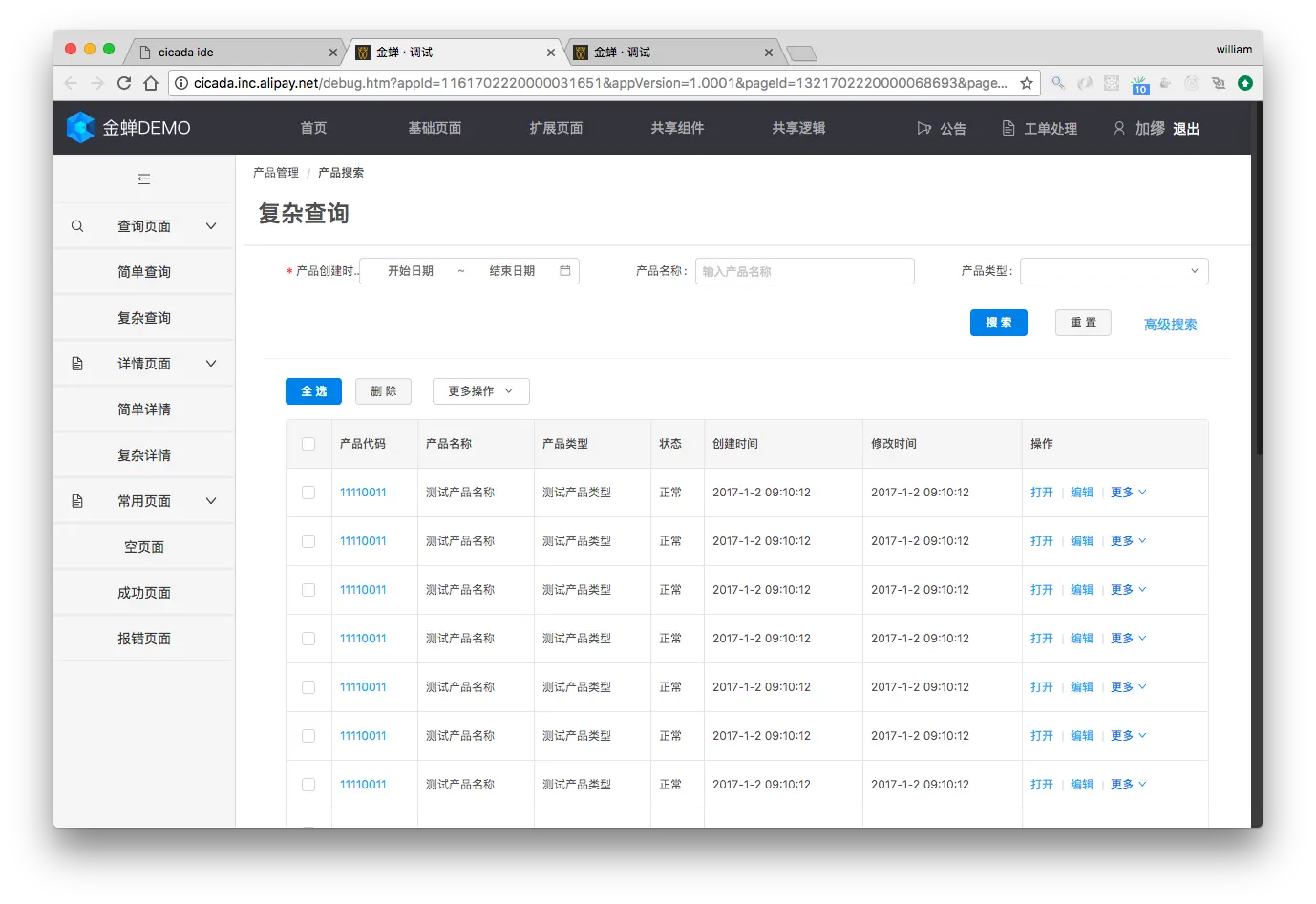Open 报错页面 in the sidebar
Image resolution: width=1316 pixels, height=904 pixels.
point(144,639)
